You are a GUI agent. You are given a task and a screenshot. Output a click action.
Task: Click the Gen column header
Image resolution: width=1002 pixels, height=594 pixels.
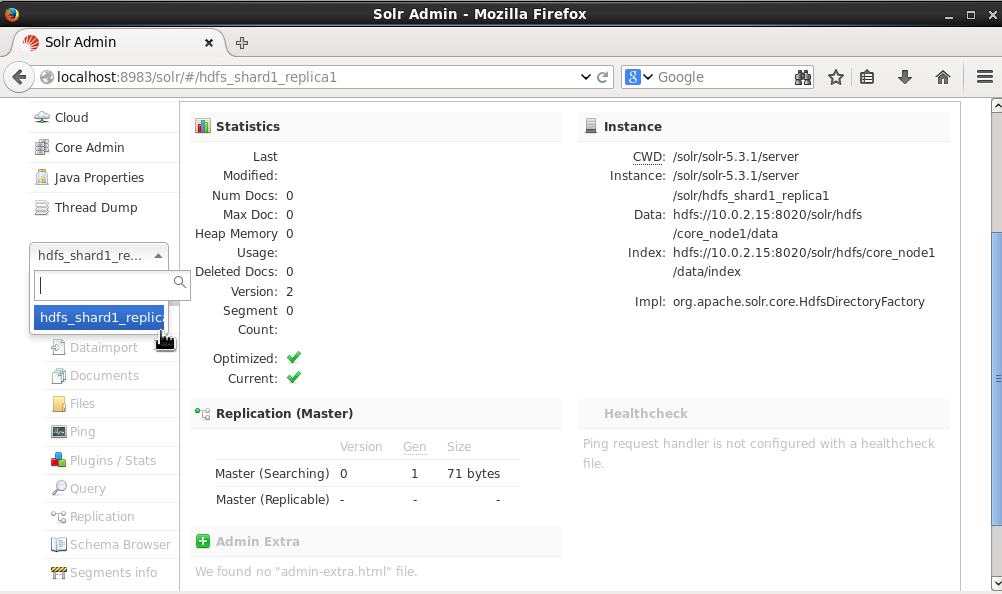pyautogui.click(x=415, y=446)
